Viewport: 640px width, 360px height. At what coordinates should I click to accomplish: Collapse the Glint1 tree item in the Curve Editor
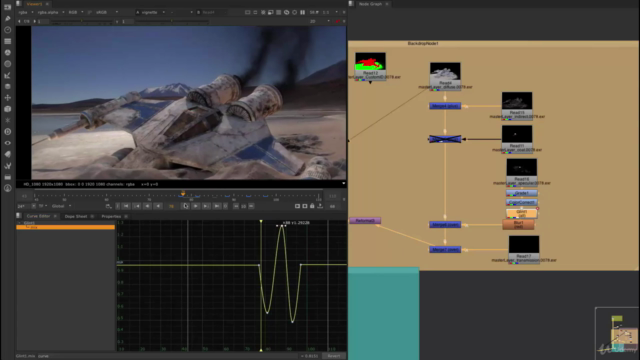[x=20, y=223]
